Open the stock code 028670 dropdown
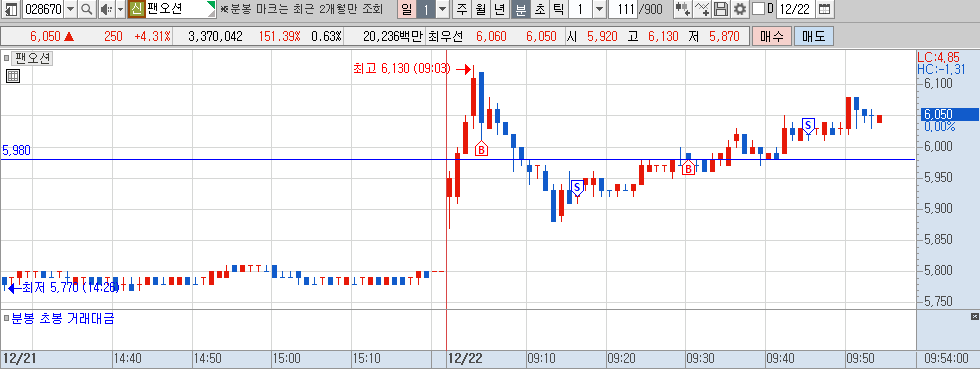Viewport: 980px width, 369px height. 70,9
